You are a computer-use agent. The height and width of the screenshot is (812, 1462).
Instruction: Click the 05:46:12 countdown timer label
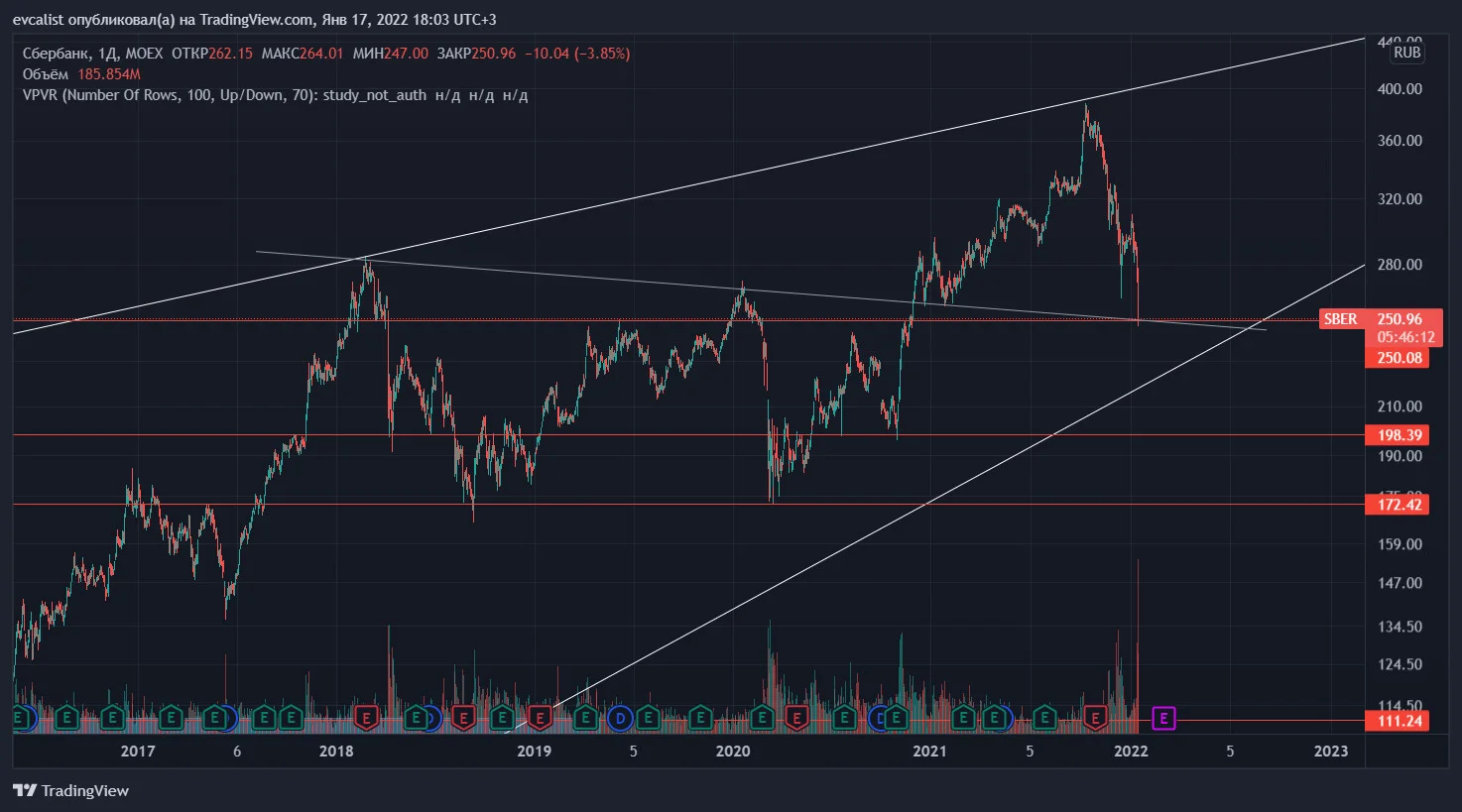point(1405,337)
